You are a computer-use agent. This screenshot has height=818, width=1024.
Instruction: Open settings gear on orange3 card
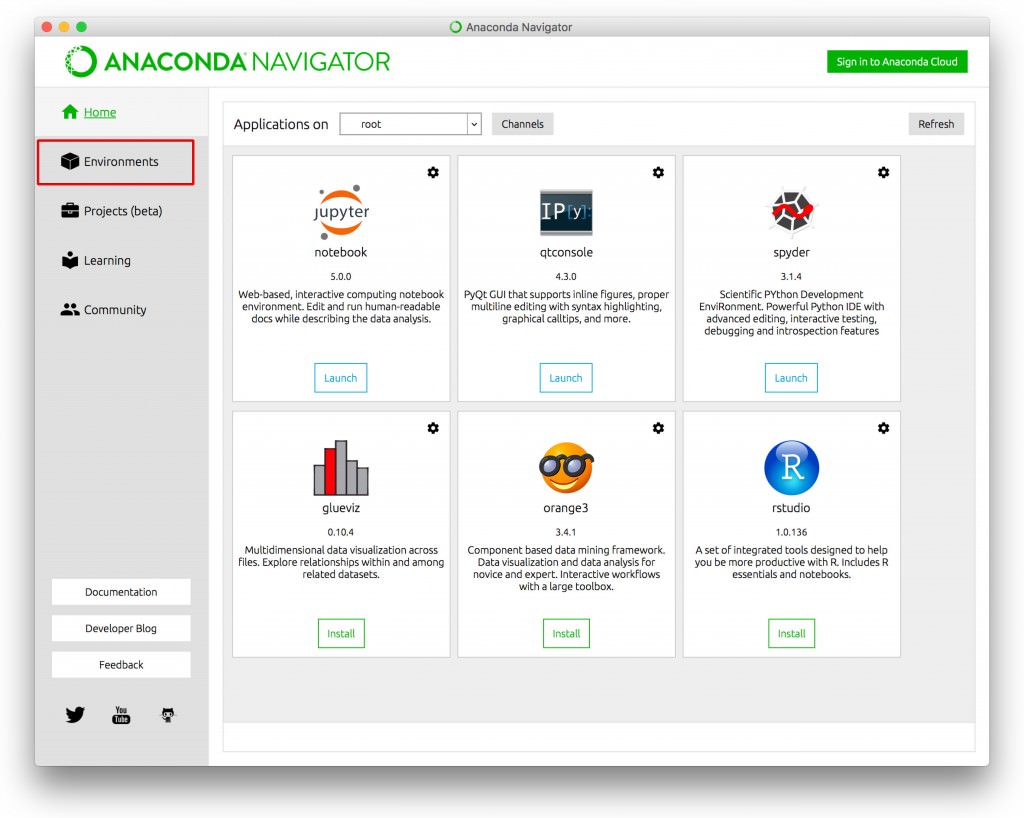658,428
